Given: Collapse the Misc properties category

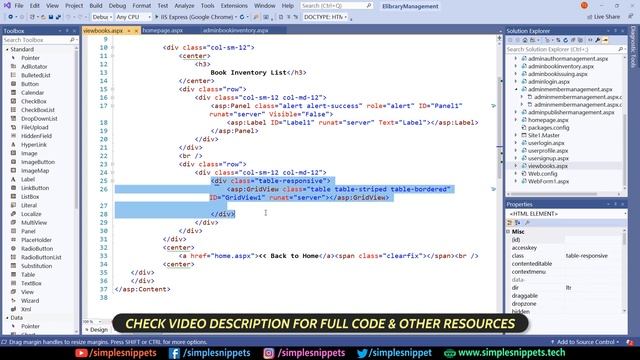Looking at the screenshot, I should pyautogui.click(x=509, y=231).
